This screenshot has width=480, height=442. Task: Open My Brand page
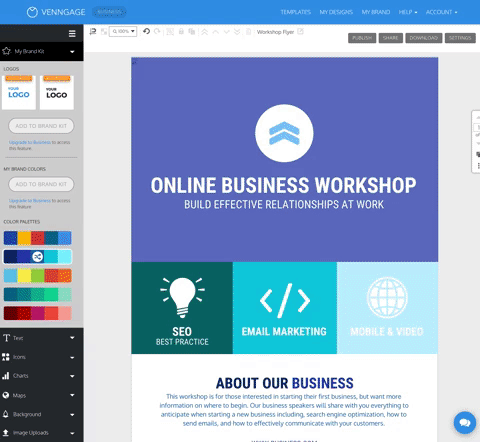pos(376,12)
